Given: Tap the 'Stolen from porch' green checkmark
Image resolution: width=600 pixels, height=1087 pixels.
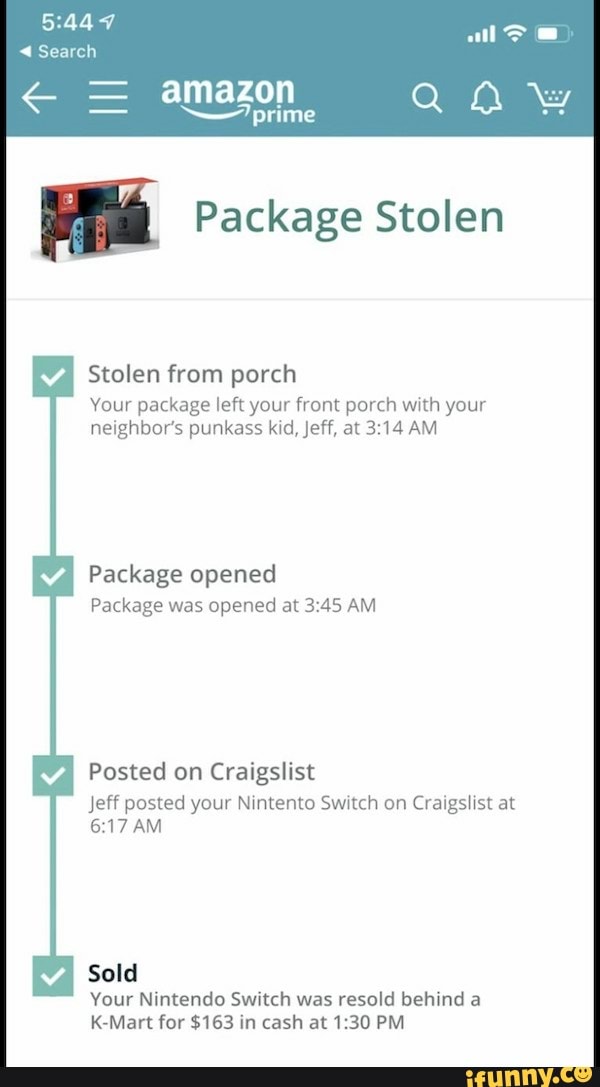Looking at the screenshot, I should coord(52,375).
